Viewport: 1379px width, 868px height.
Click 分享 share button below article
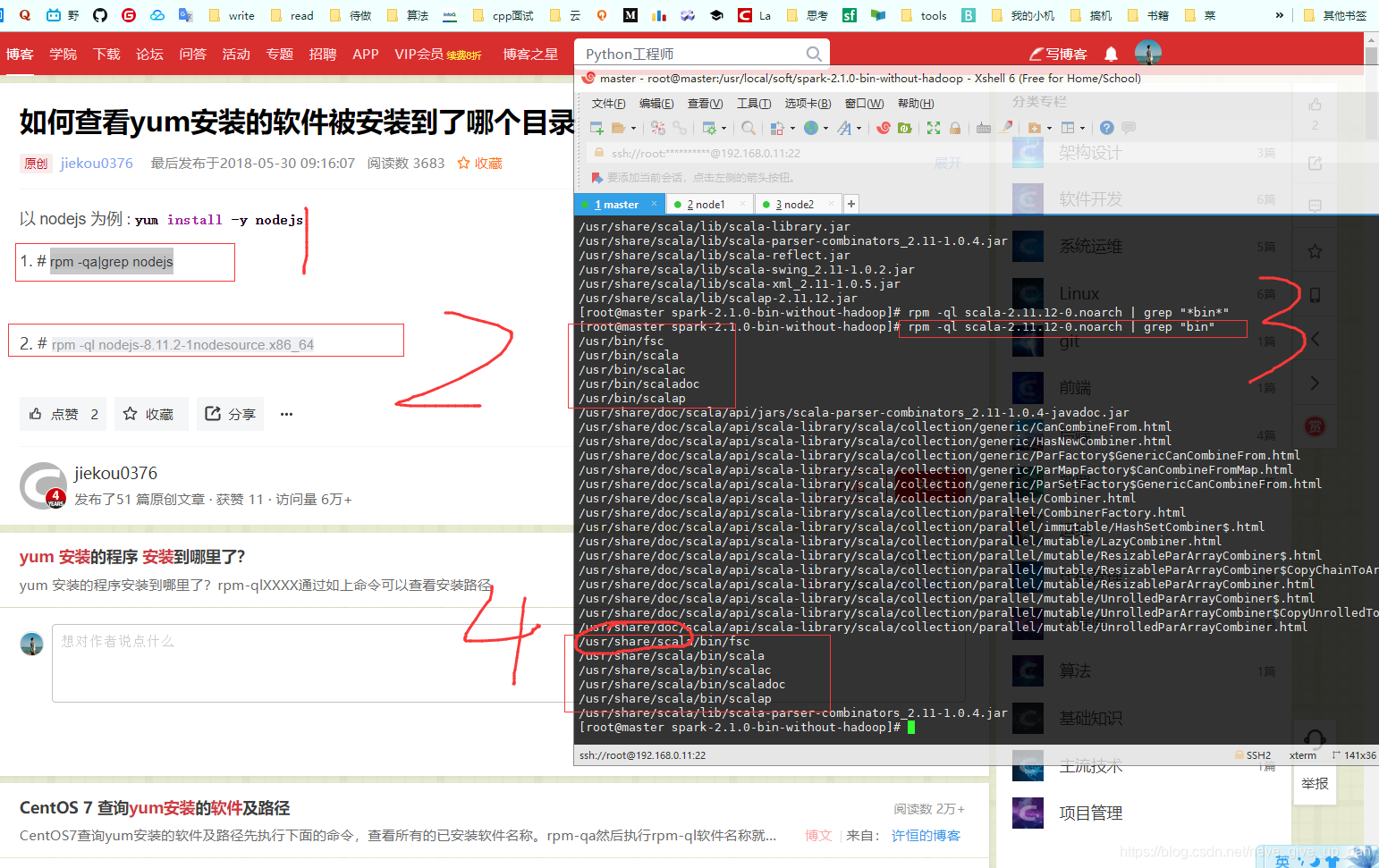pyautogui.click(x=230, y=414)
